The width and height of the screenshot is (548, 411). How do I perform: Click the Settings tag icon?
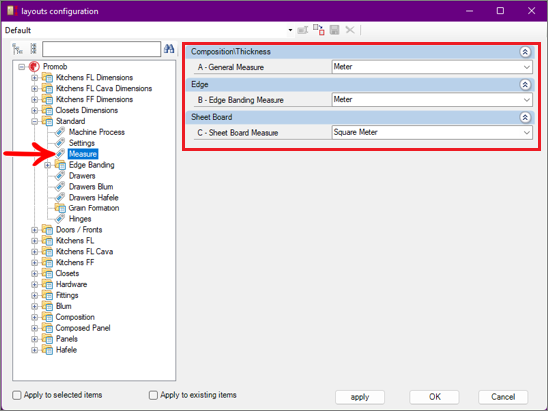tap(60, 143)
